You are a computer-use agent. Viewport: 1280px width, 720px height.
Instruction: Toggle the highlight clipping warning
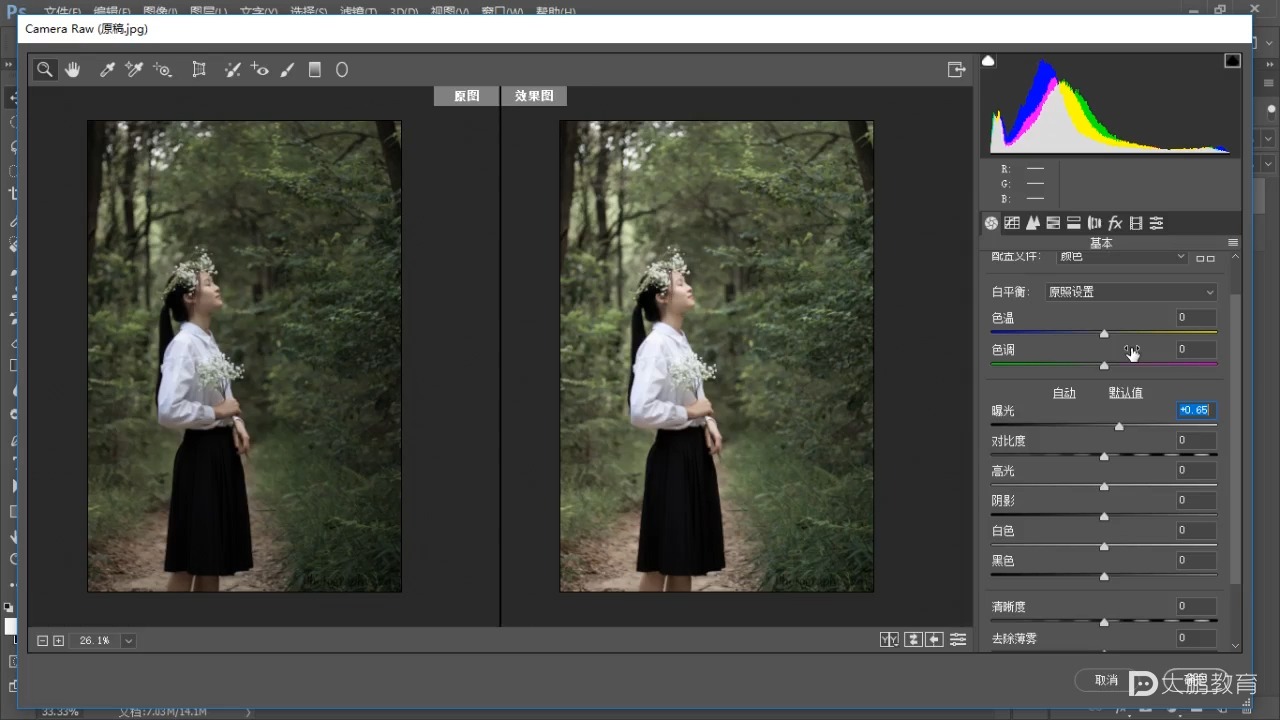pos(1233,61)
